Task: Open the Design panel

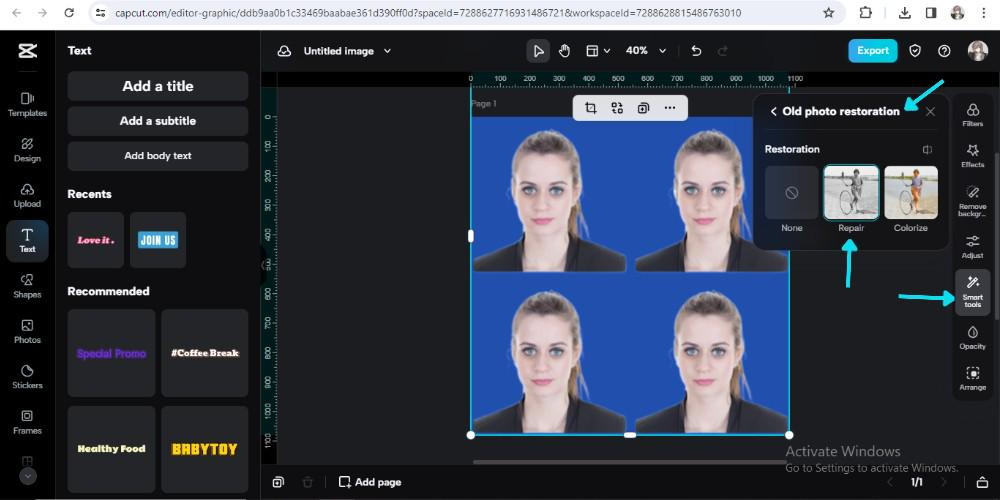Action: (x=27, y=150)
